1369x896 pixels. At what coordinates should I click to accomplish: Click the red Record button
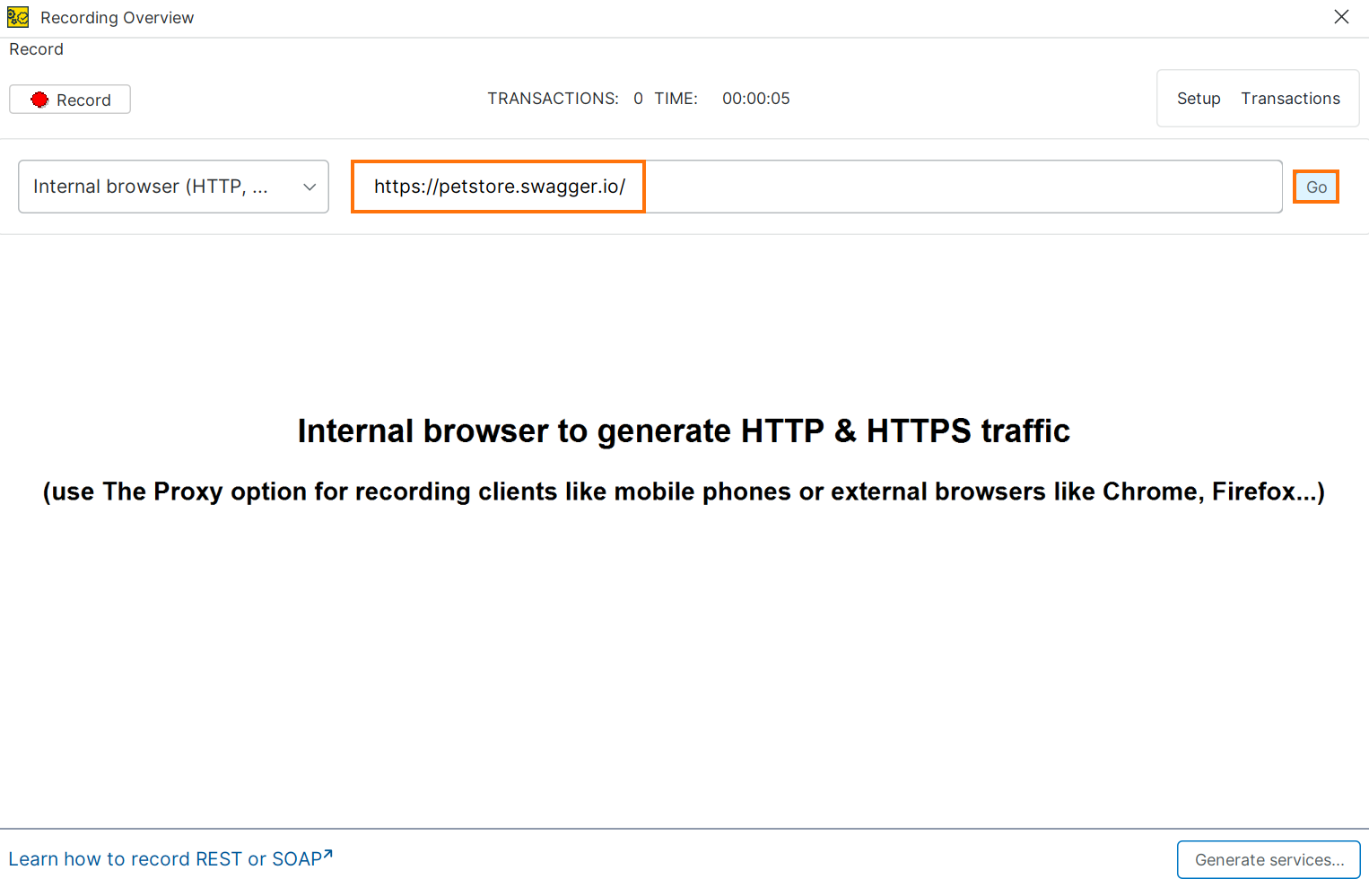pyautogui.click(x=70, y=100)
